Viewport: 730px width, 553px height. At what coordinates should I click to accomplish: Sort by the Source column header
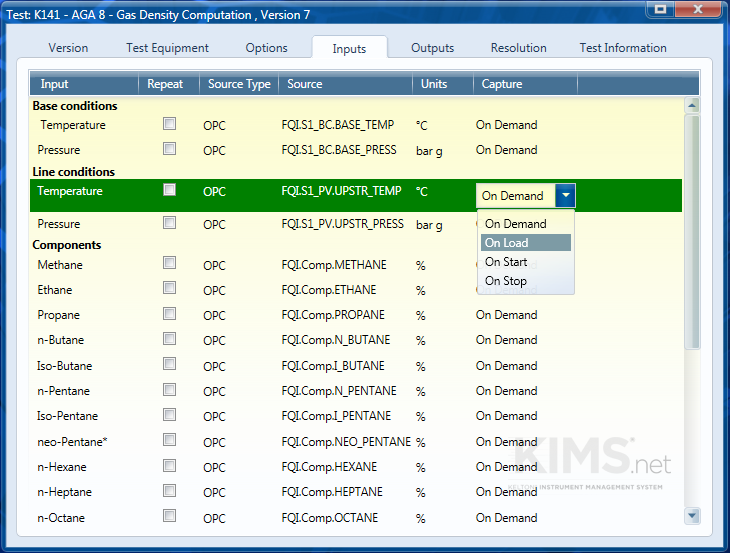coord(345,84)
